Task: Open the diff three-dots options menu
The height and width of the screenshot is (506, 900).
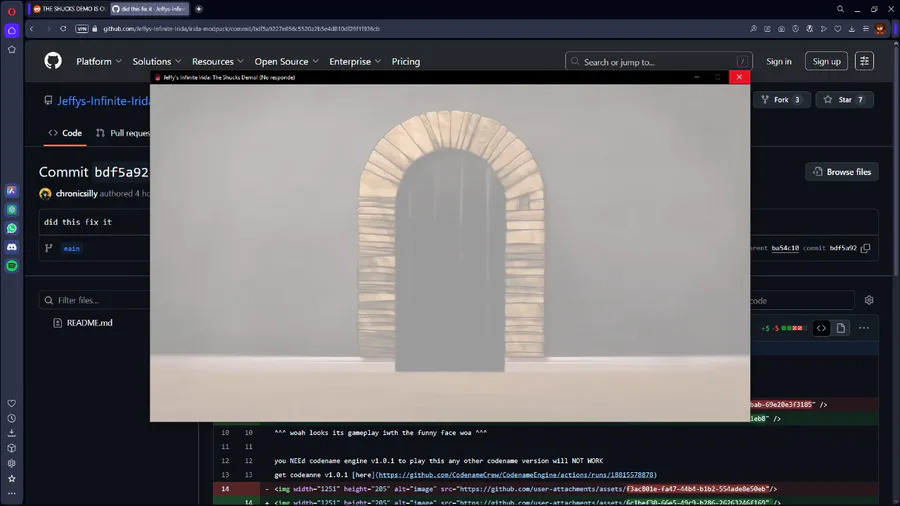Action: [864, 328]
